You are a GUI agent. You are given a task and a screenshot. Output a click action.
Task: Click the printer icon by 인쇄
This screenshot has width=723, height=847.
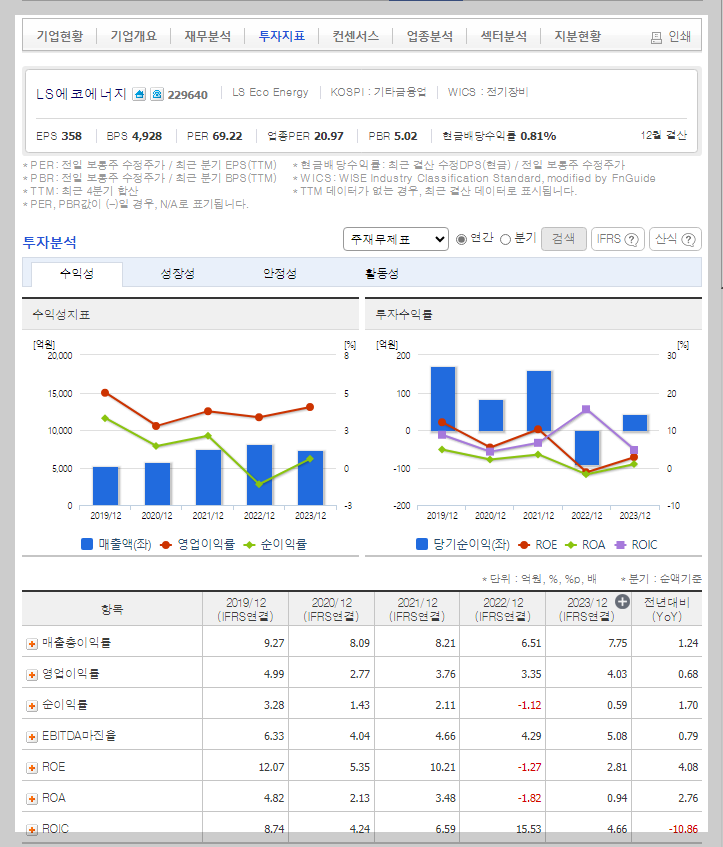(656, 37)
